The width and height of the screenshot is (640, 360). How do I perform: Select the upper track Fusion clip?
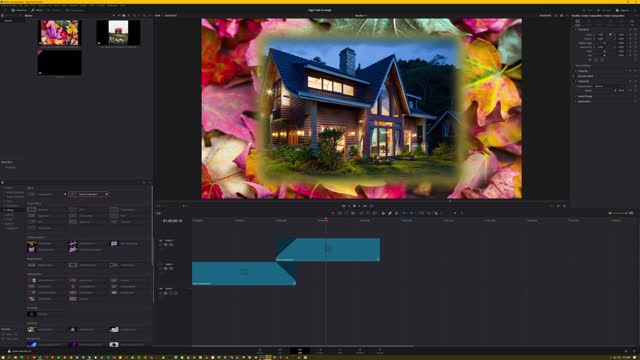point(328,249)
